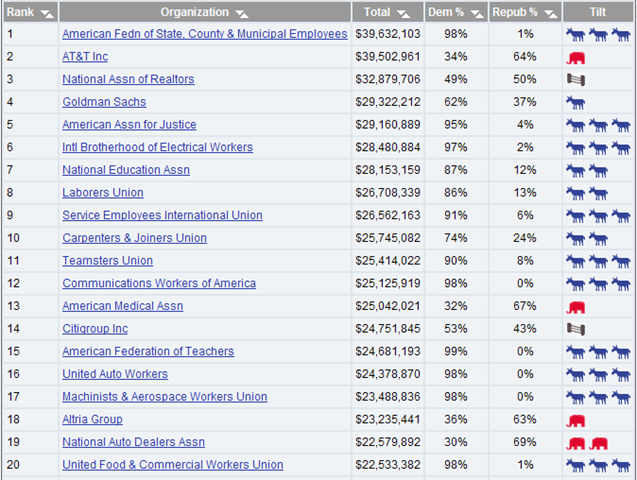Sort by Repub % column arrow
637x480 pixels.
[548, 14]
